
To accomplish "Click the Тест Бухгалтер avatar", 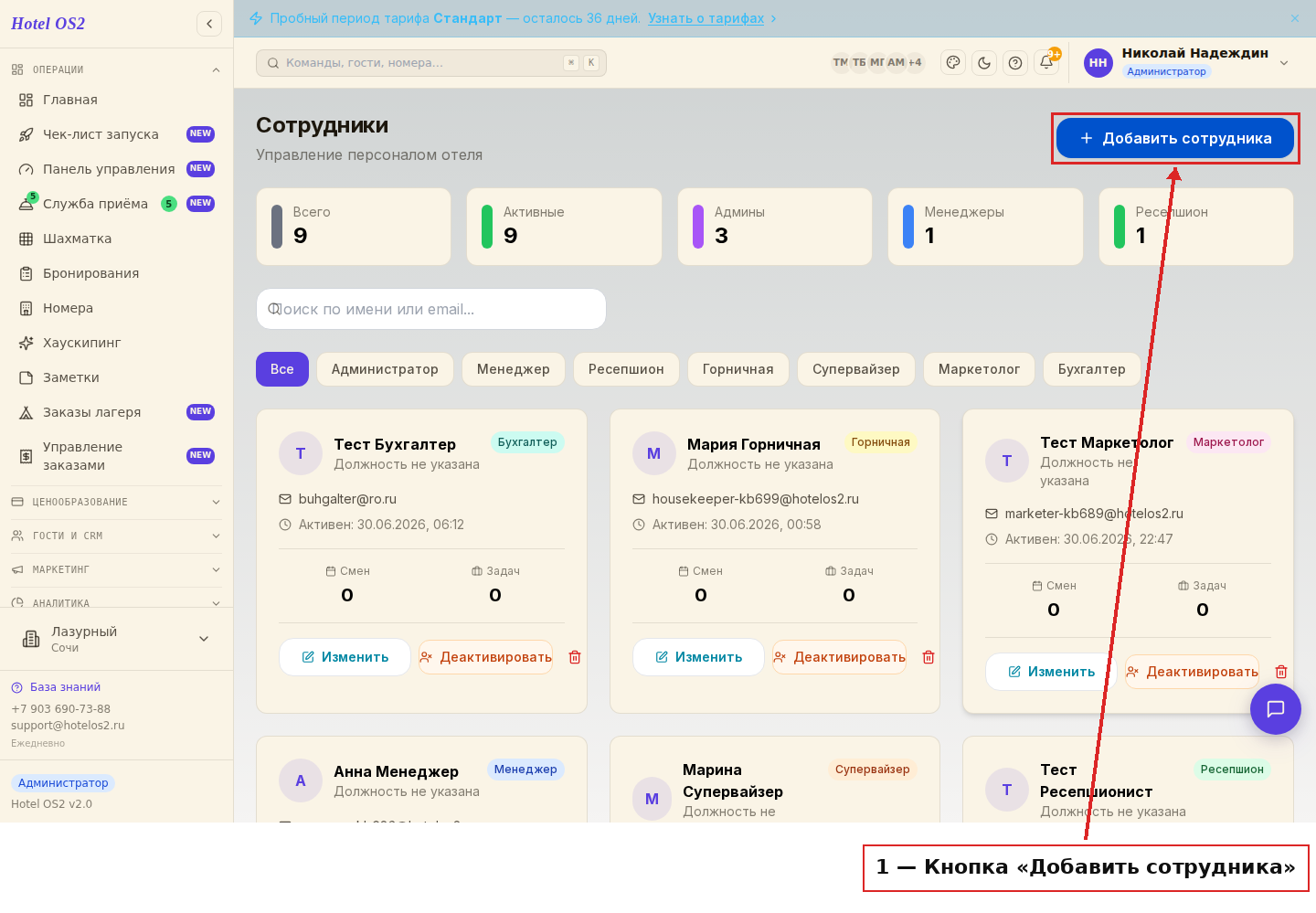I will click(x=301, y=453).
